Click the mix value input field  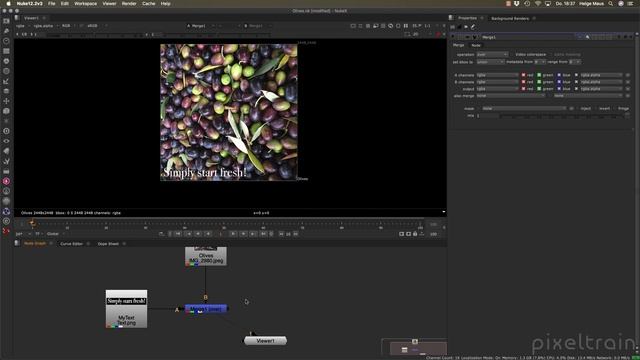[487, 116]
